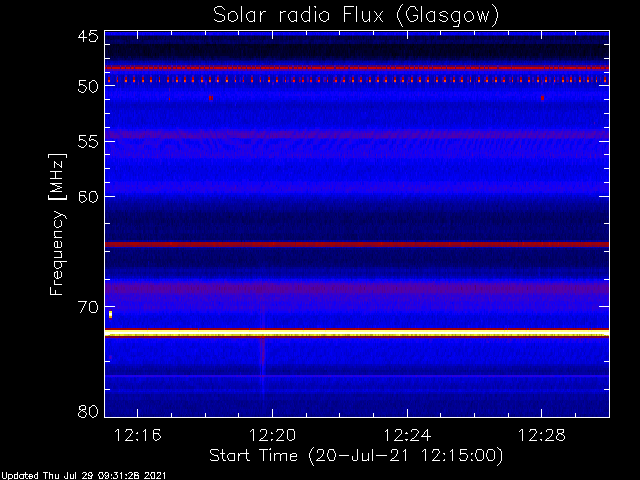640x480 pixels.
Task: Click the yellow spot near 70 MHz at left edge
Action: 110,314
